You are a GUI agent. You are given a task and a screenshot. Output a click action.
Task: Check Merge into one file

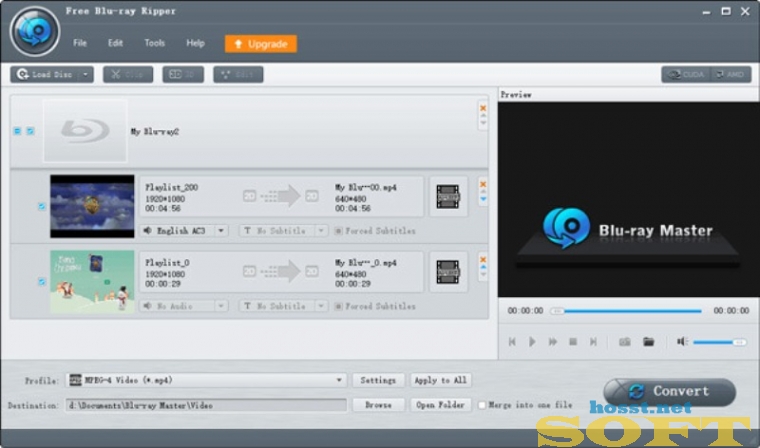(x=482, y=405)
